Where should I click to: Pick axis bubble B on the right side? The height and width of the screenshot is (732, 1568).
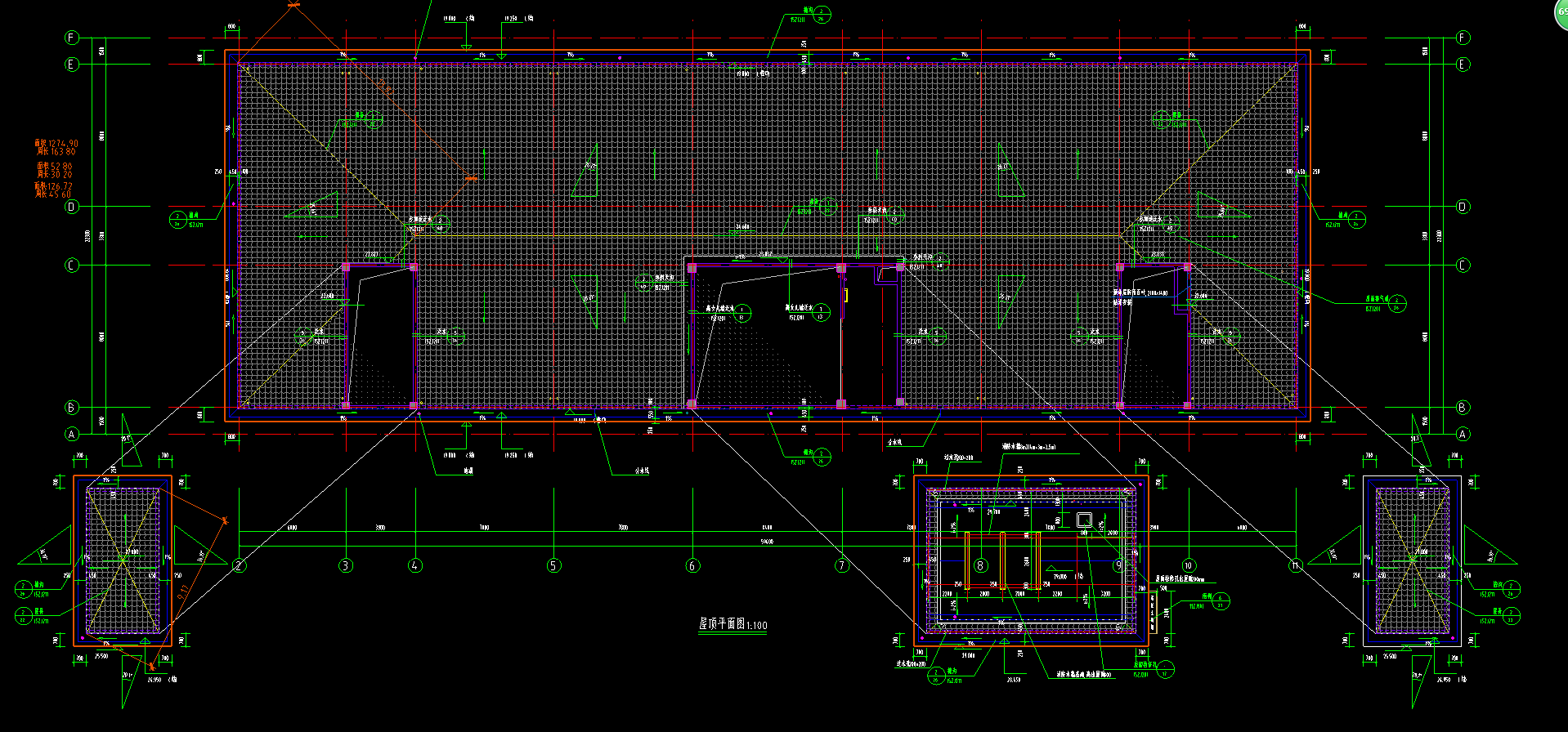click(1463, 407)
